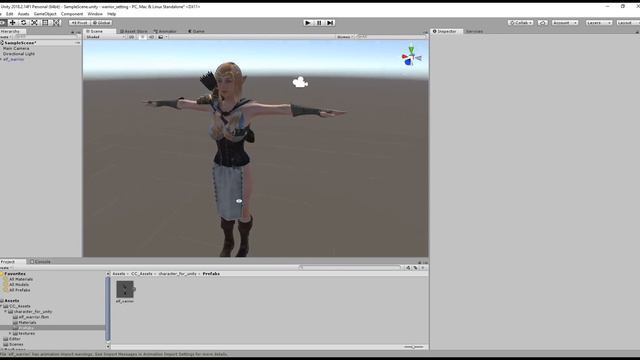Select Directional Light in the Hierarchy
640x360 pixels.
pyautogui.click(x=19, y=53)
